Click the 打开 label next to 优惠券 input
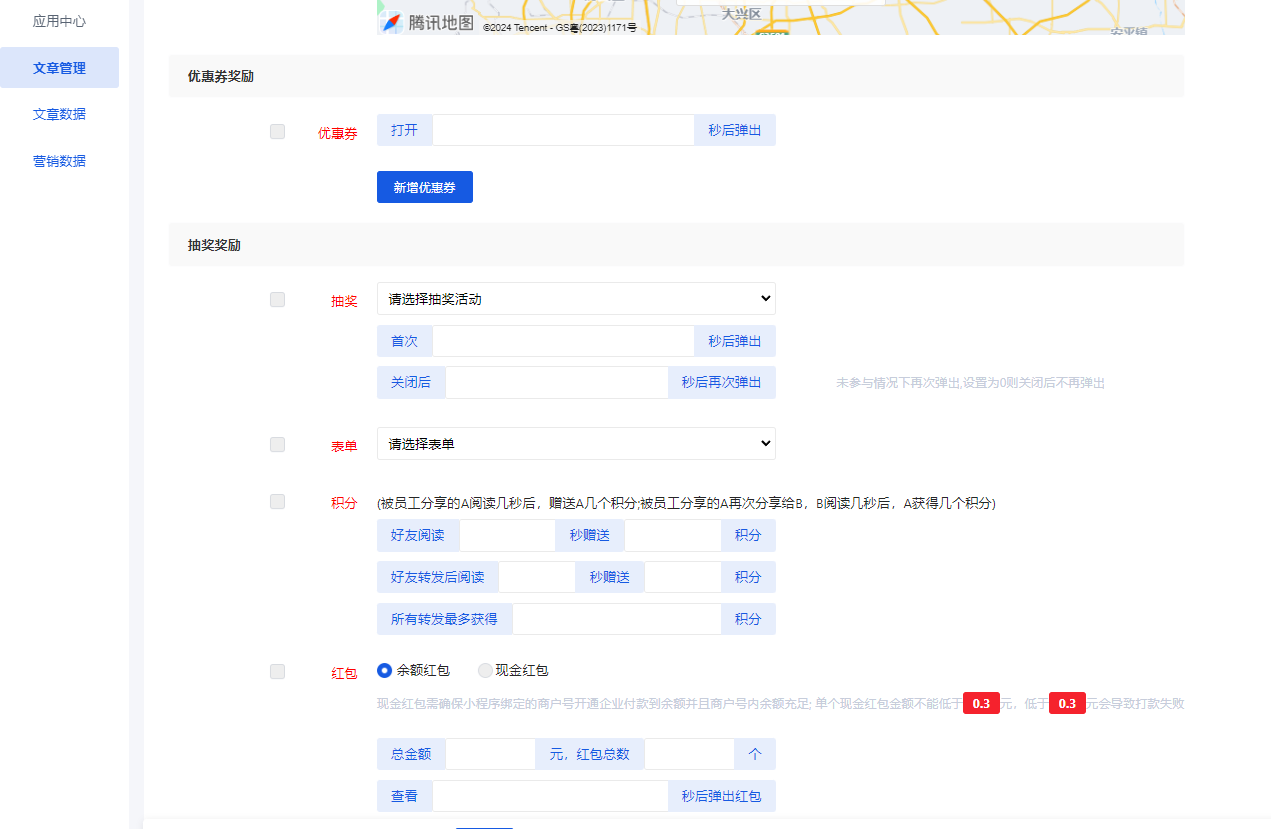 pyautogui.click(x=404, y=129)
